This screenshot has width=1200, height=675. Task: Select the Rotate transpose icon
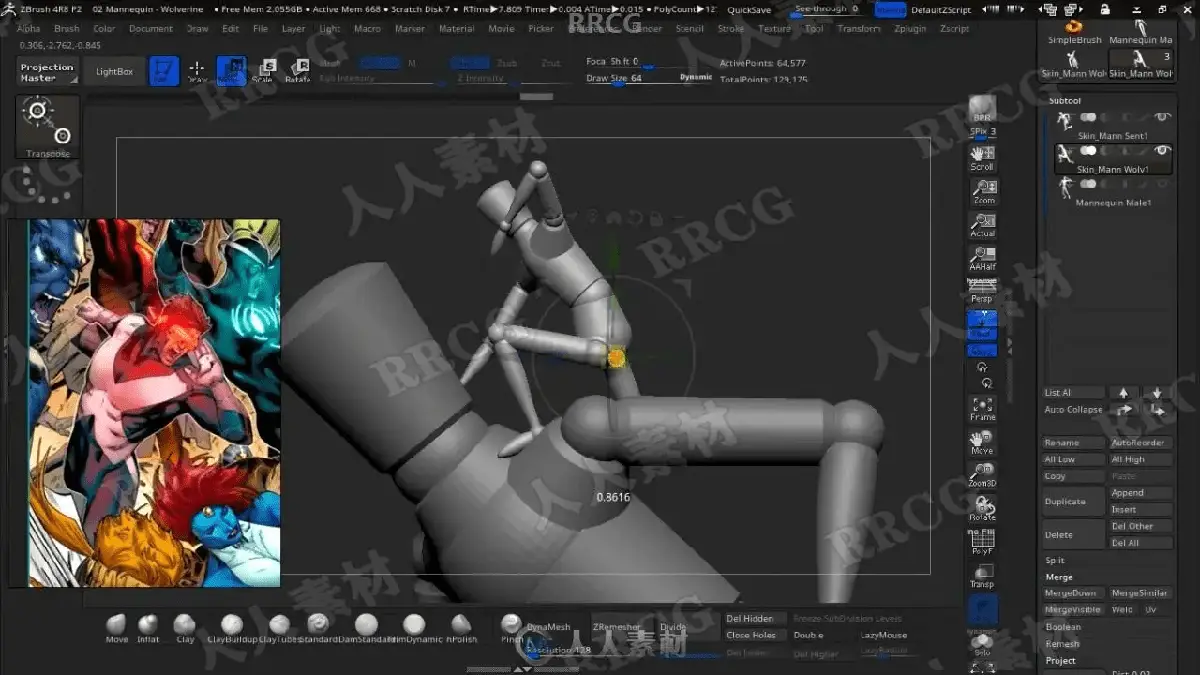(297, 71)
